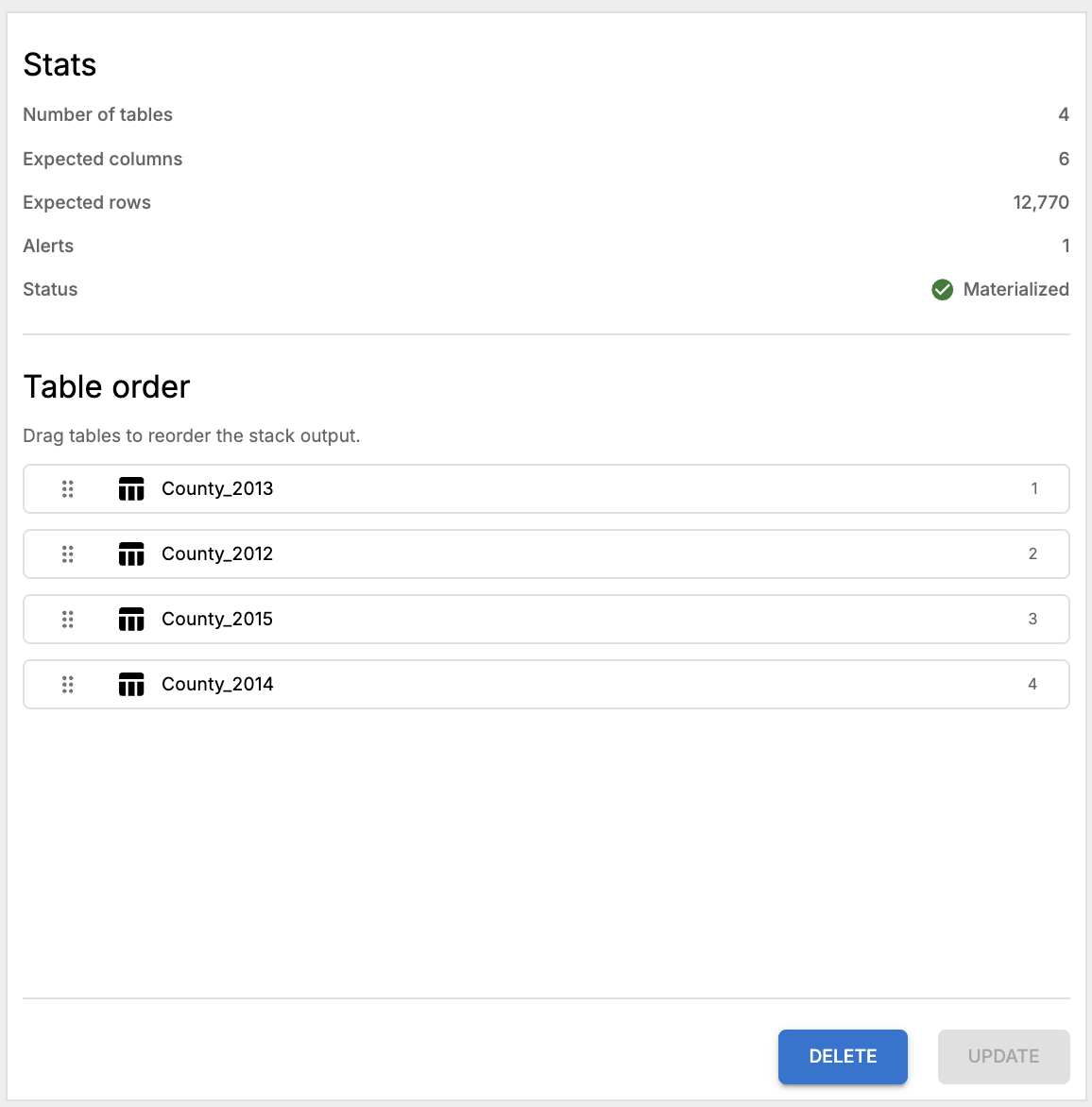The height and width of the screenshot is (1107, 1092).
Task: Click the Materialized status text
Action: (1015, 289)
